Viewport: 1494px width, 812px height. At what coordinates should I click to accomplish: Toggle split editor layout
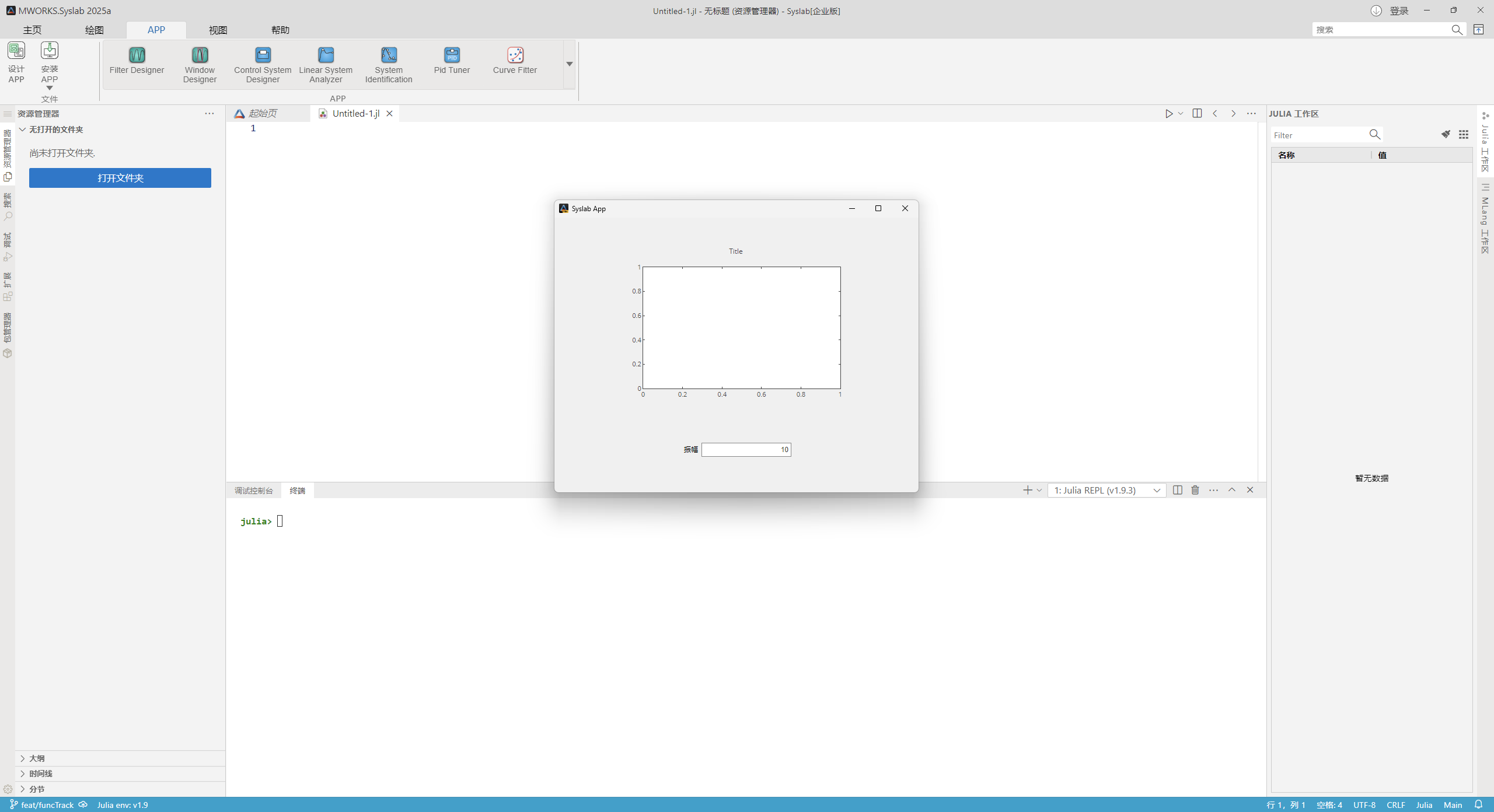tap(1197, 114)
